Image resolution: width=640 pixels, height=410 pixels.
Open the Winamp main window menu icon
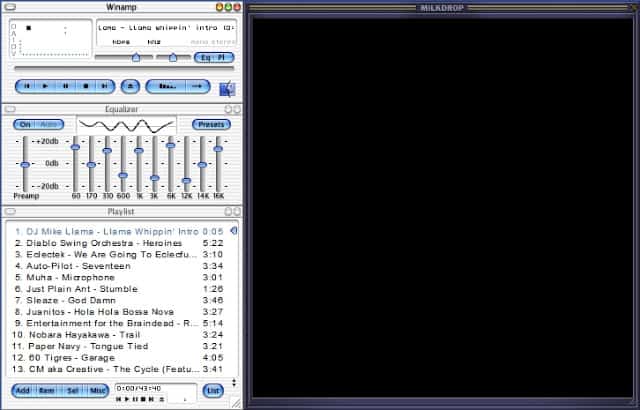point(11,7)
